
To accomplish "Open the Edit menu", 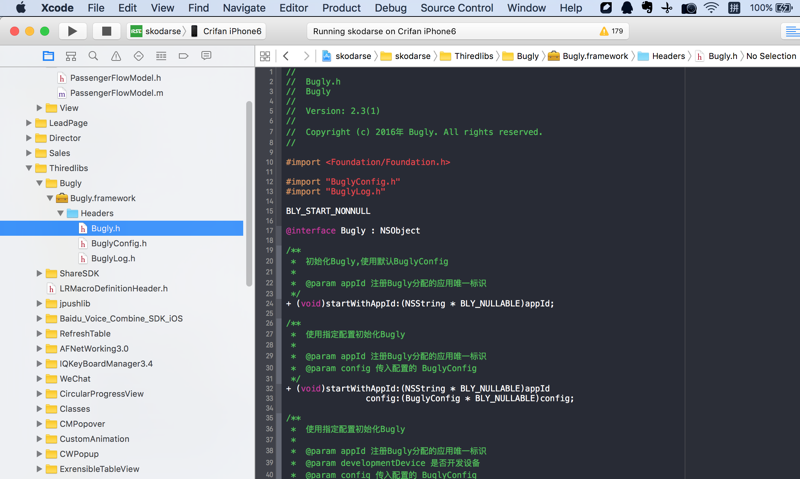I will click(x=127, y=8).
